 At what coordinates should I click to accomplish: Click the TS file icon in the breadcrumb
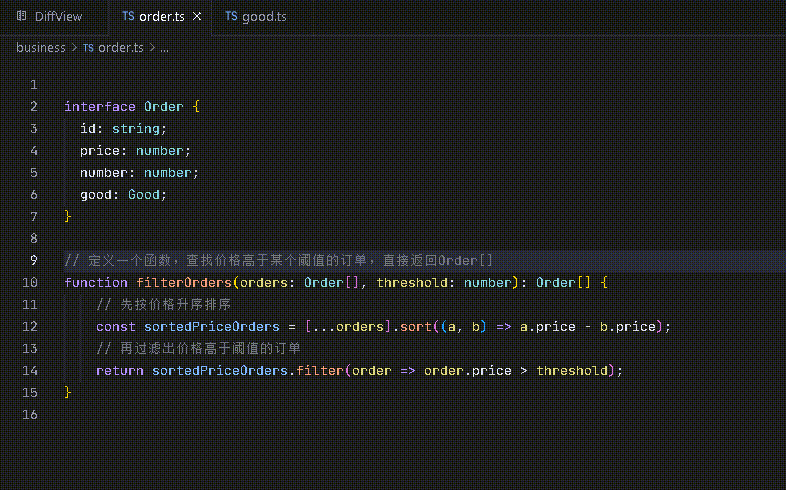point(88,47)
